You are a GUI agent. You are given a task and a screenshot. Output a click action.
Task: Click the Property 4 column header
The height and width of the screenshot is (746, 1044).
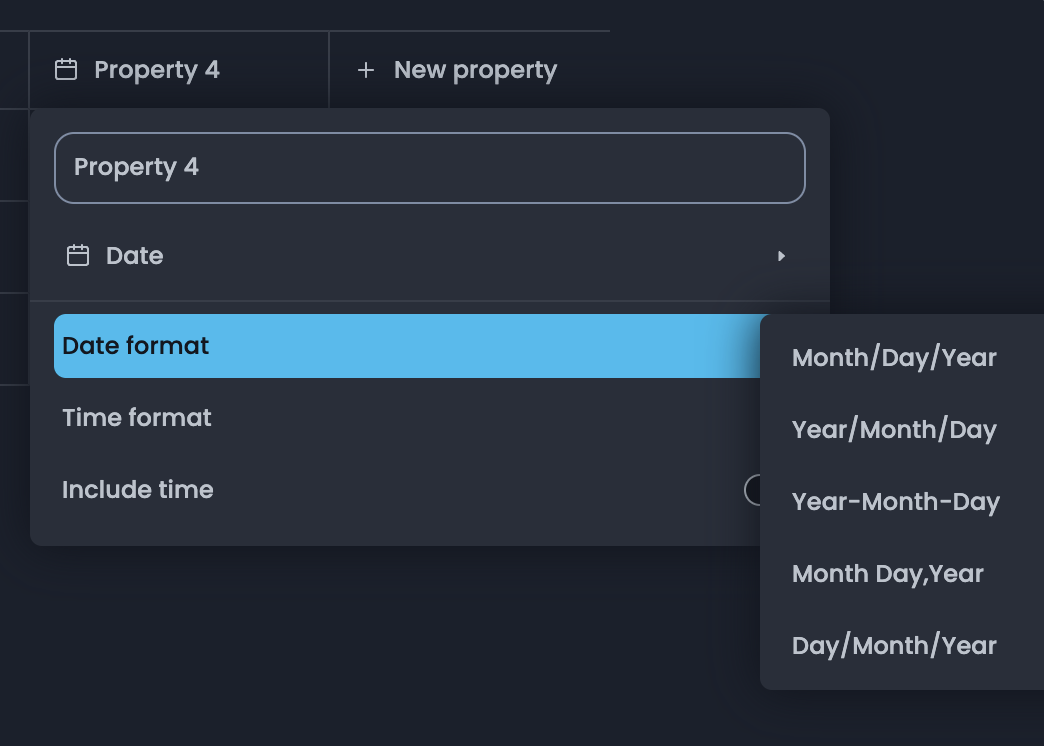pyautogui.click(x=157, y=69)
